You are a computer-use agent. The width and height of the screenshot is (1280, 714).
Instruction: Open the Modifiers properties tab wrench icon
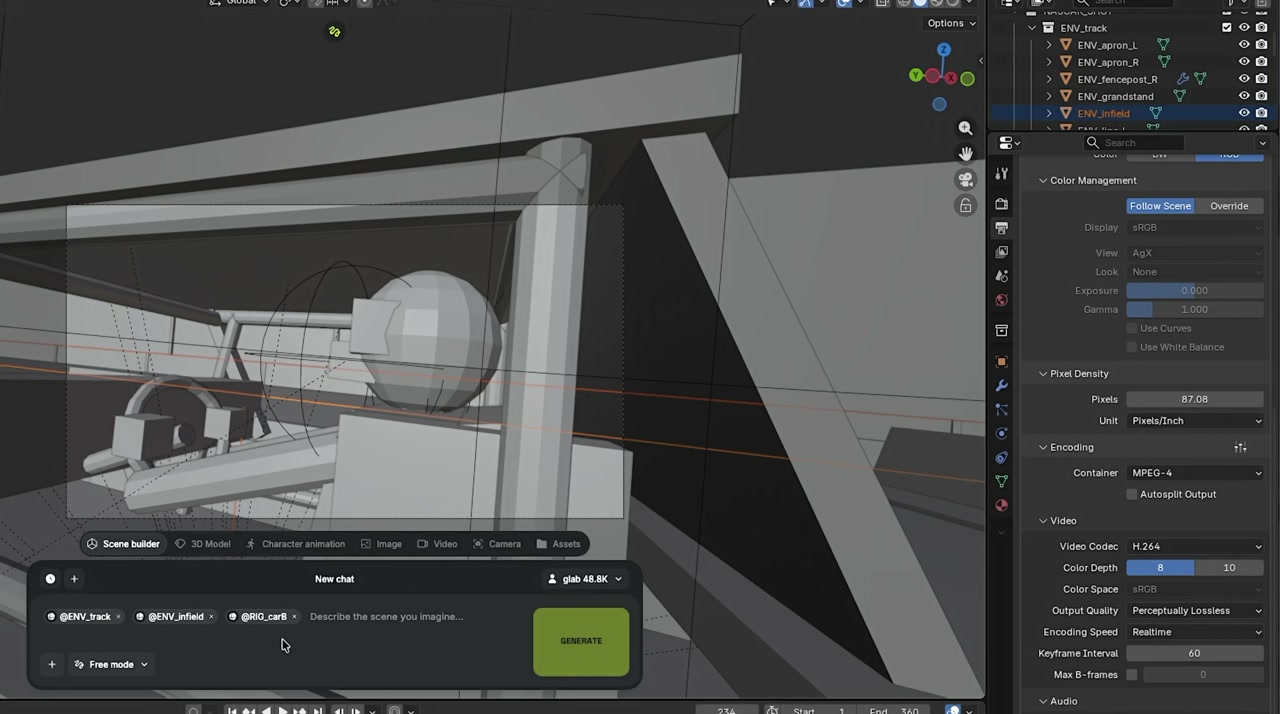point(1001,385)
